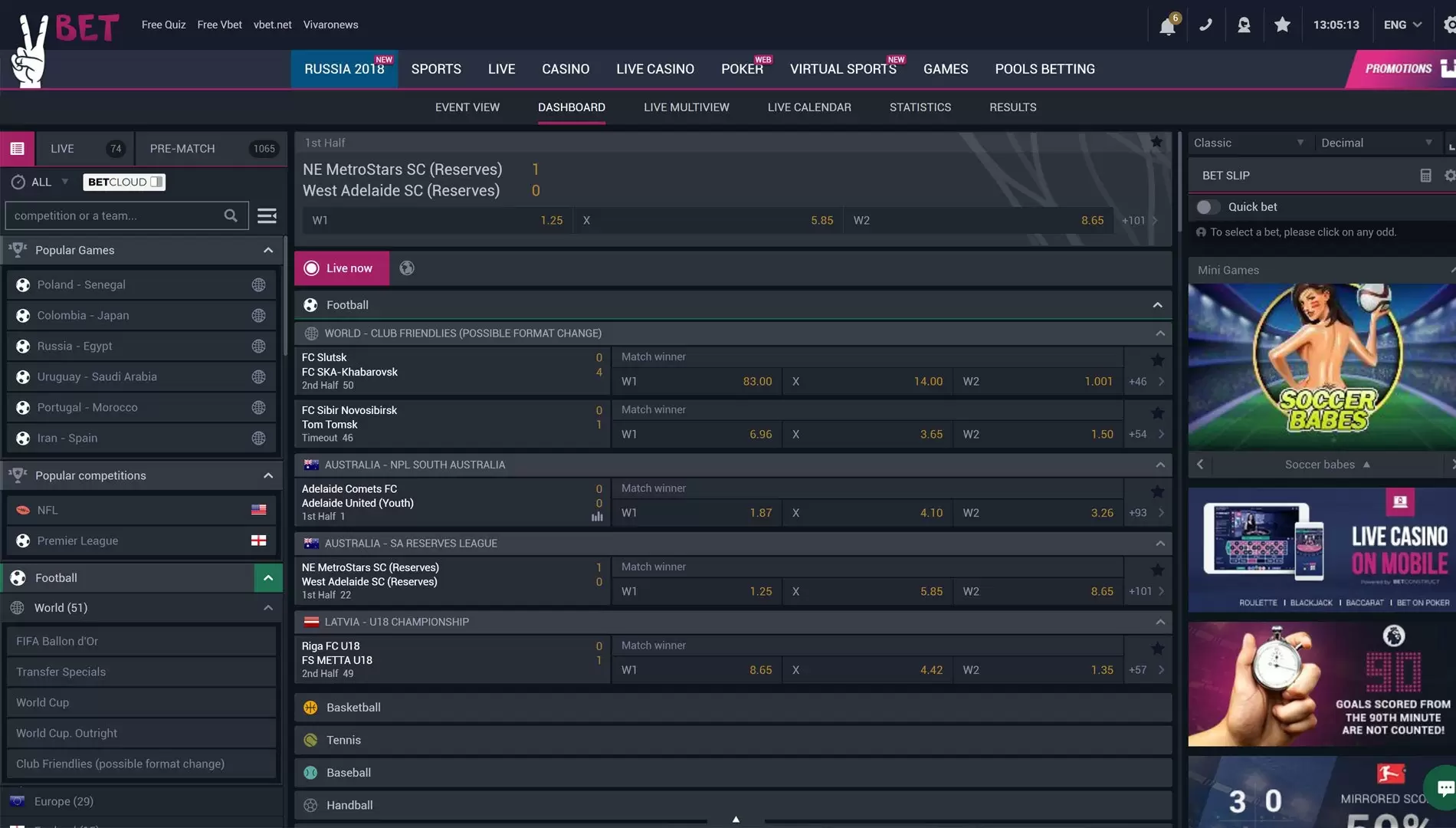Click the Tennis sport icon
1456x828 pixels.
(310, 740)
